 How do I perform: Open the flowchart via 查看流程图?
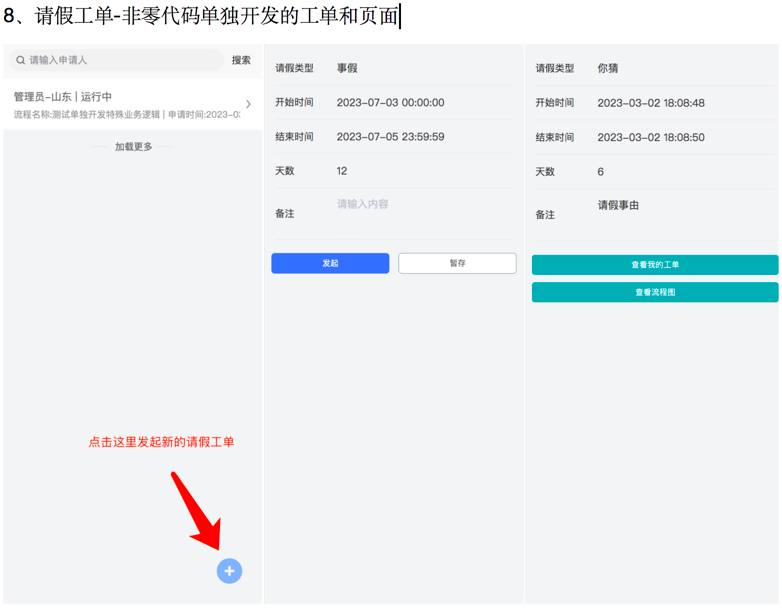(654, 292)
